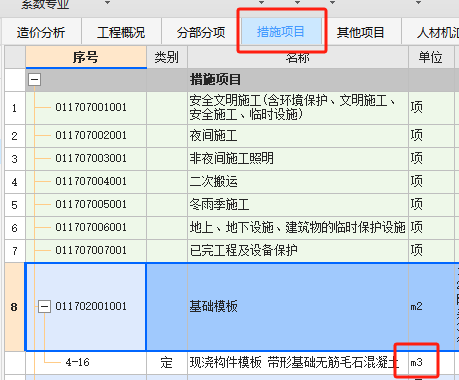This screenshot has height=380, width=459.
Task: Click the 基础模板 name cell
Action: tap(298, 307)
